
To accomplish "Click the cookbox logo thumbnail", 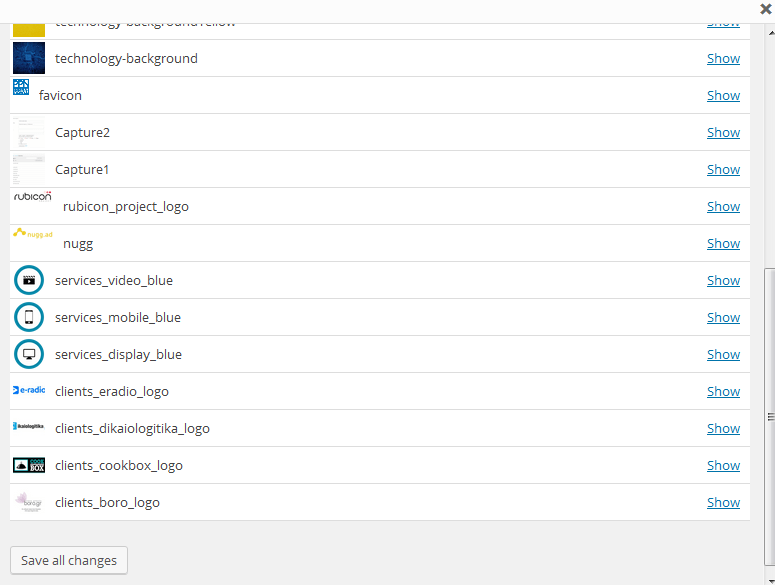I will point(29,465).
